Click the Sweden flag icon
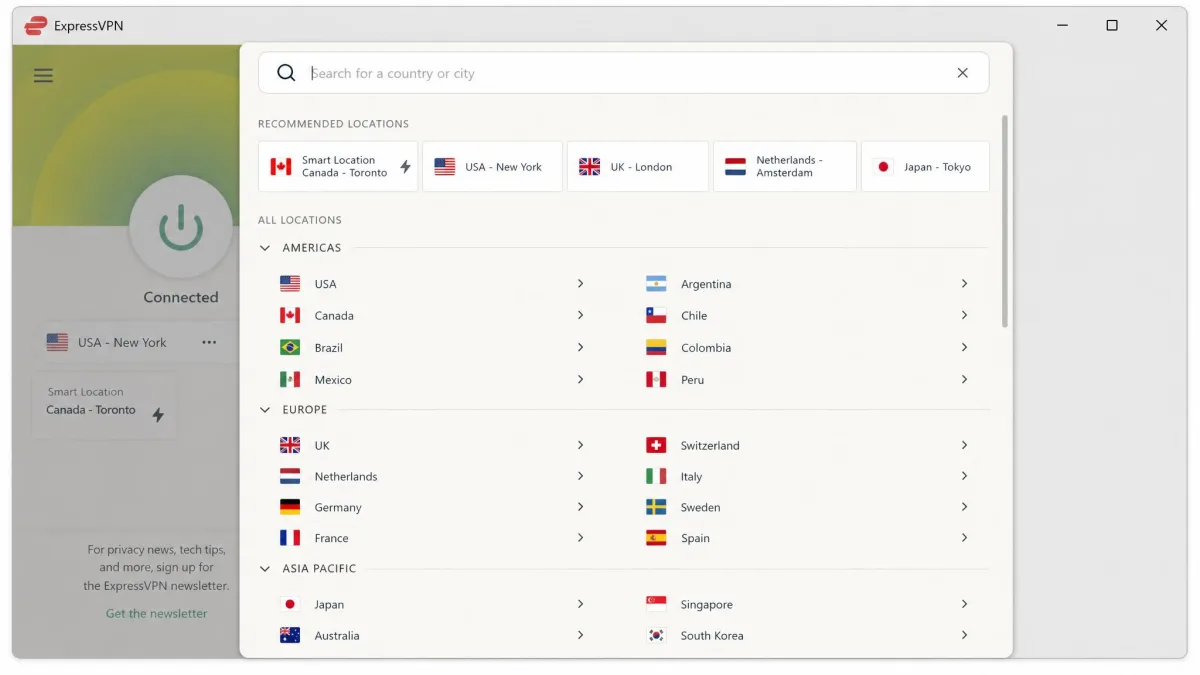Viewport: 1200px width, 675px height. [656, 507]
